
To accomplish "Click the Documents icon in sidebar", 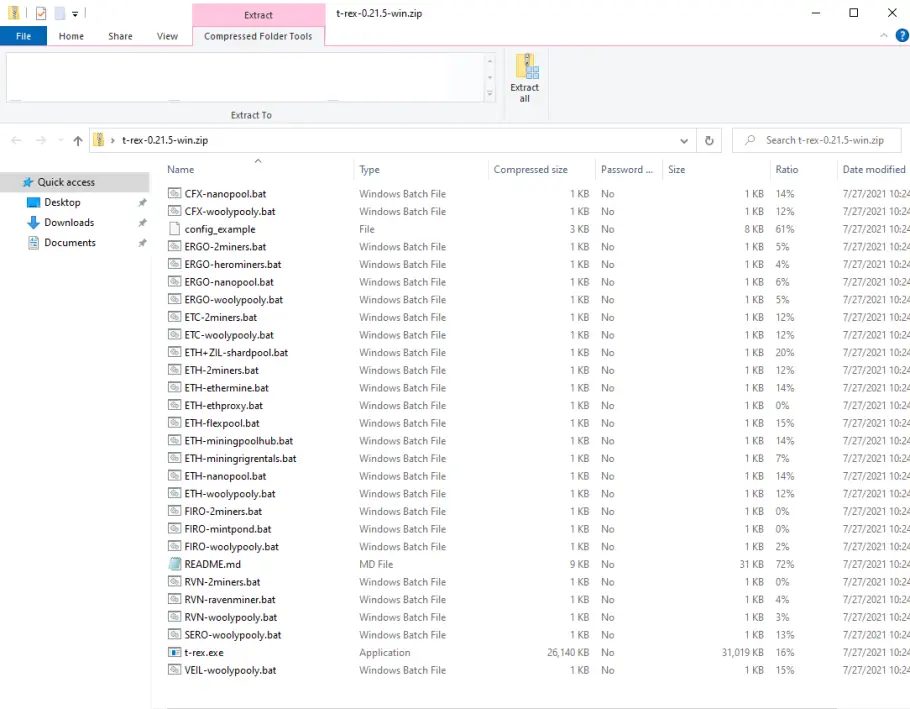I will 33,243.
